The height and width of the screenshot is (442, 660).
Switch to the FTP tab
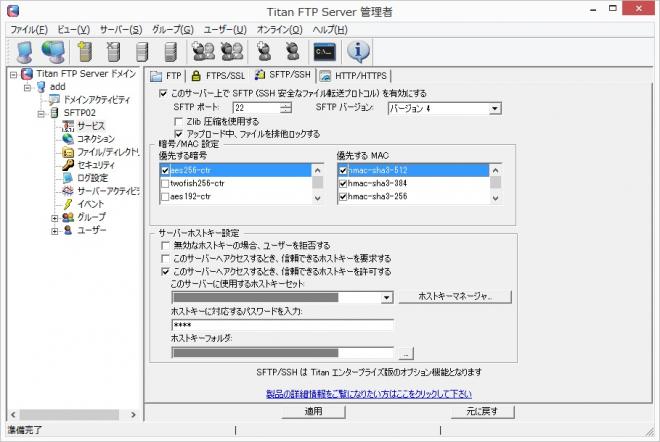point(166,76)
